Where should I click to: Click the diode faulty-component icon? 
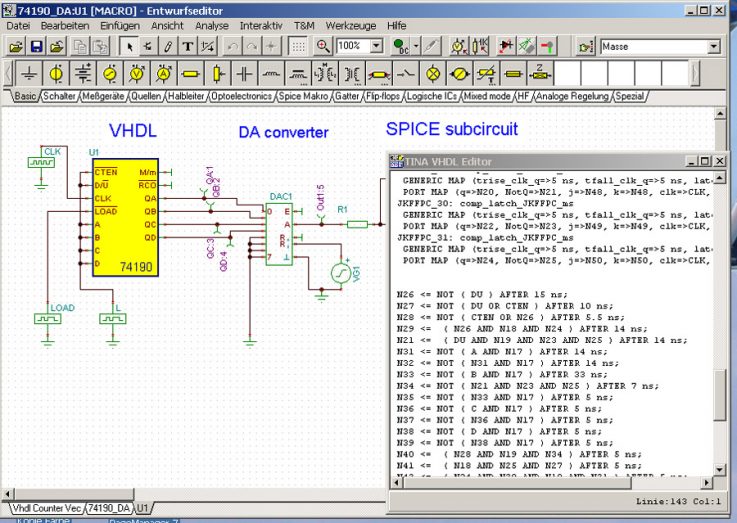coord(506,46)
